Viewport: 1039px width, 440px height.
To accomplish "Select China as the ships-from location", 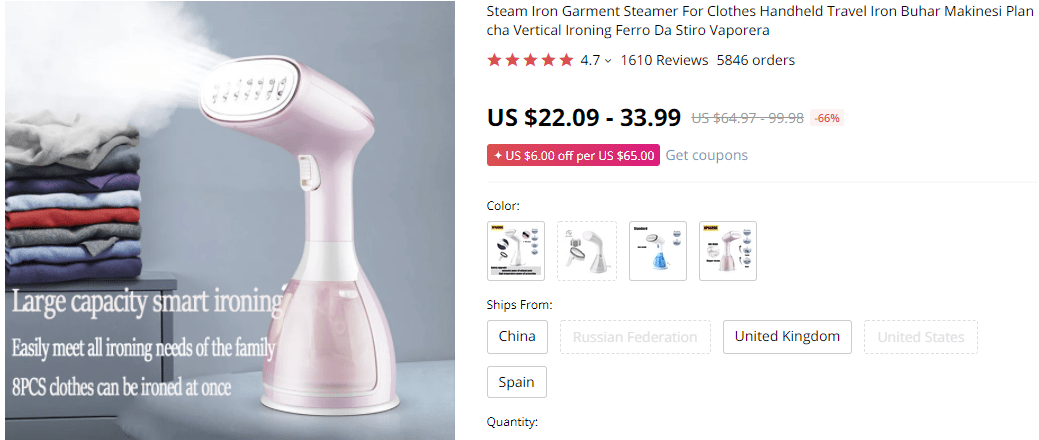I will (x=517, y=337).
